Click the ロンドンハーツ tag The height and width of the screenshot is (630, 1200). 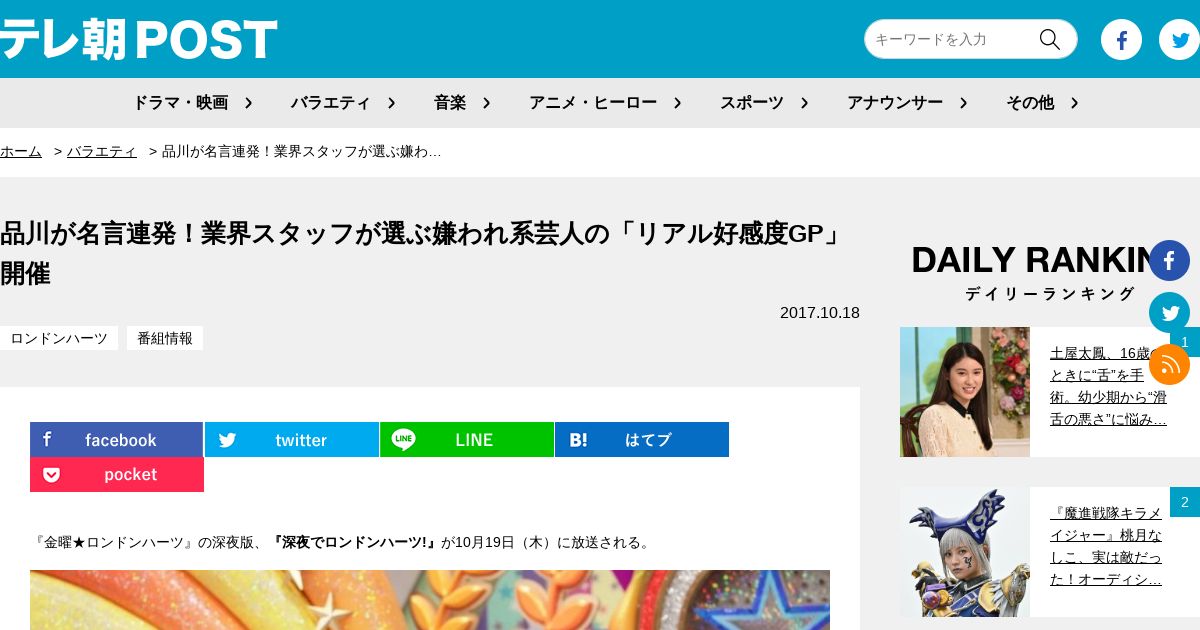(x=59, y=338)
